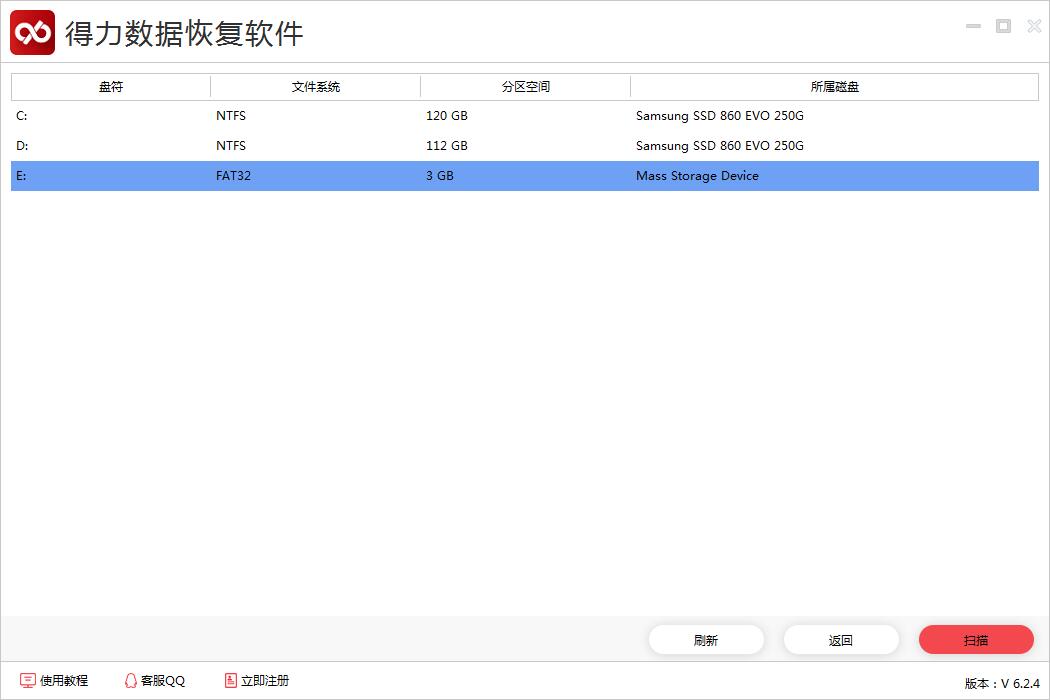
Task: Click the QQ penguin customer service icon
Action: coord(130,680)
